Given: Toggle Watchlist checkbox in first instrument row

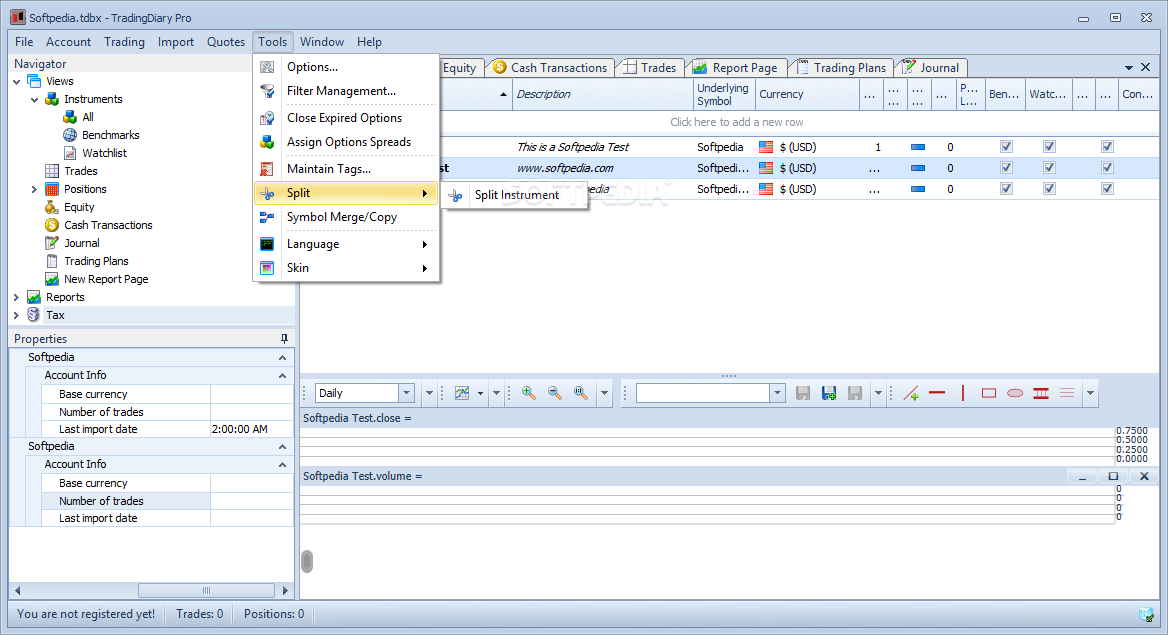Looking at the screenshot, I should pyautogui.click(x=1050, y=147).
